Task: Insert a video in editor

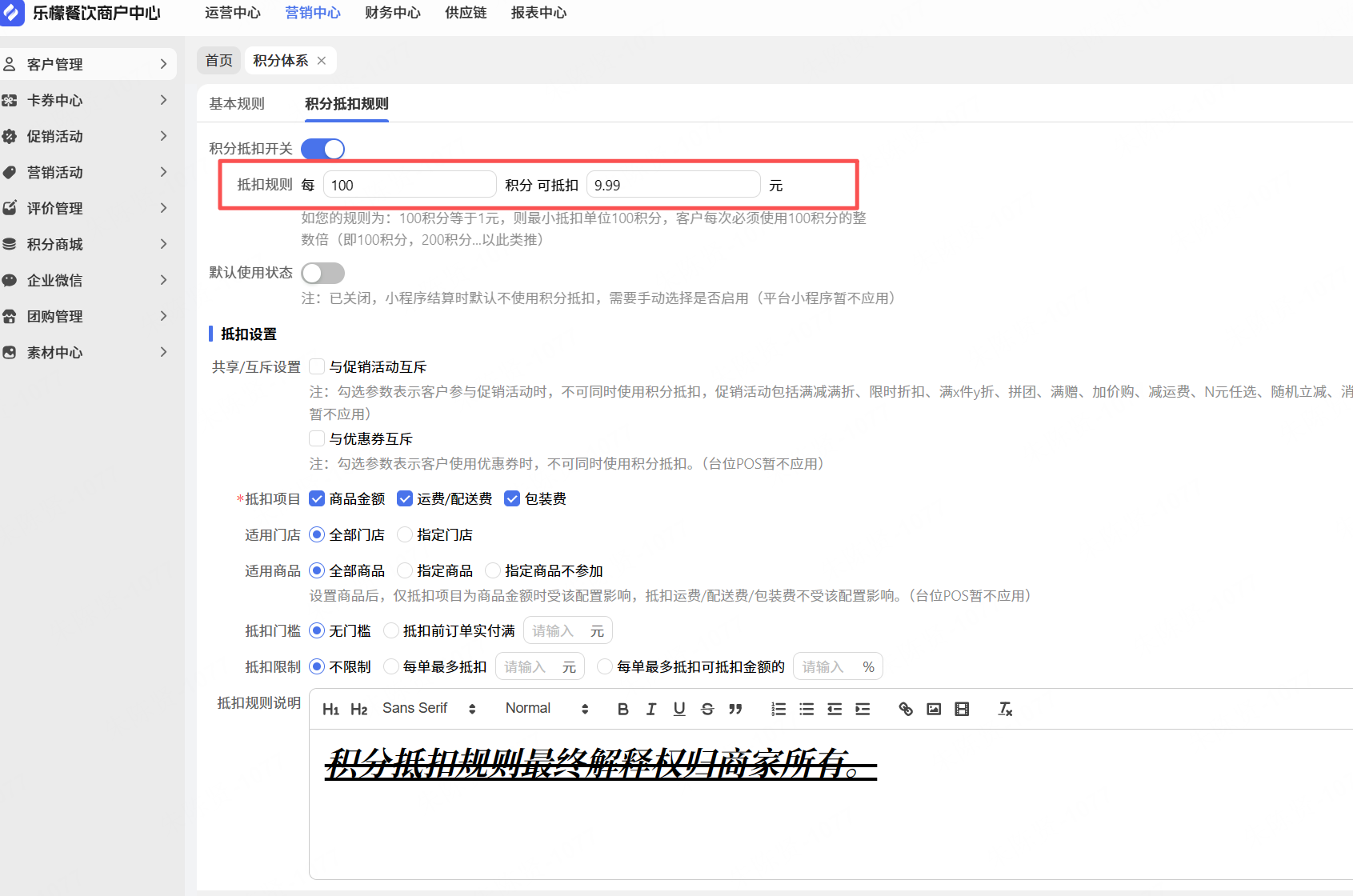Action: (962, 709)
